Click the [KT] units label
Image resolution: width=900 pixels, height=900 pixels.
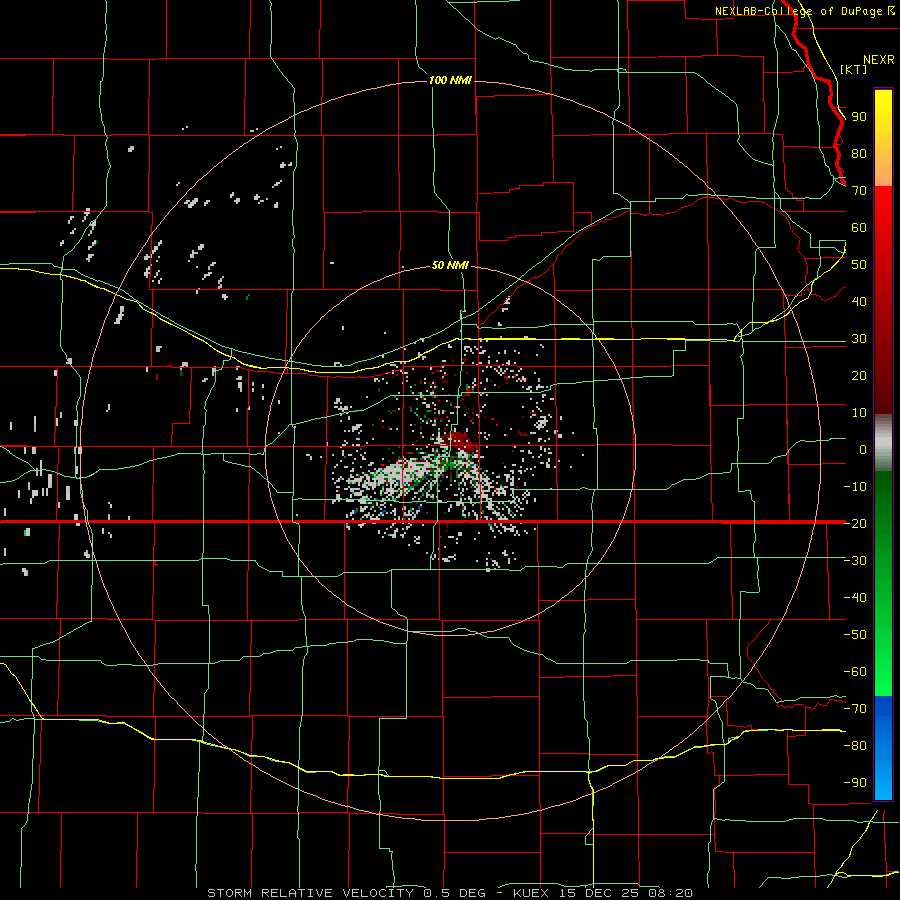pyautogui.click(x=853, y=69)
